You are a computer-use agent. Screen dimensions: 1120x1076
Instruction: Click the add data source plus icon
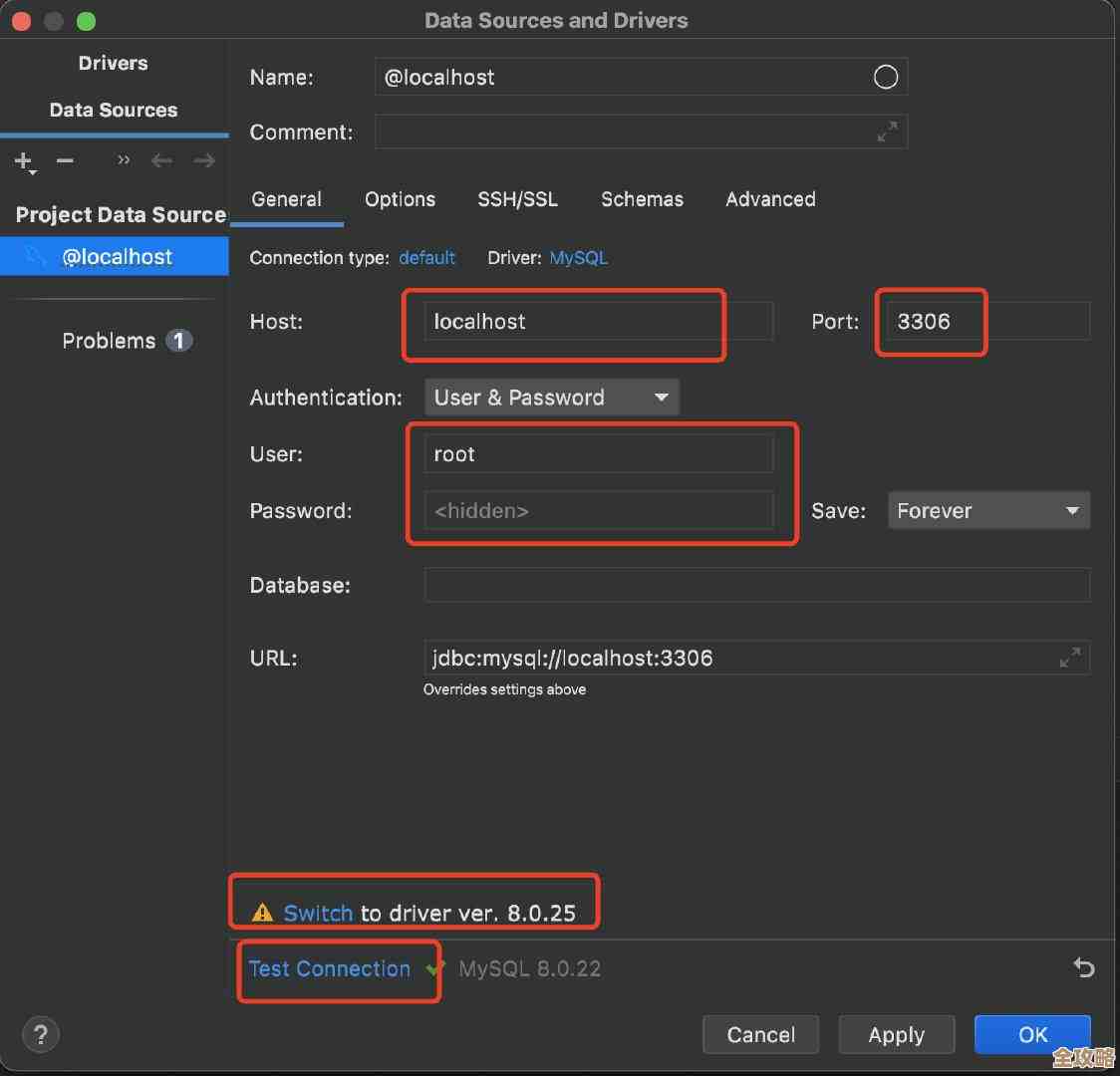pyautogui.click(x=23, y=160)
